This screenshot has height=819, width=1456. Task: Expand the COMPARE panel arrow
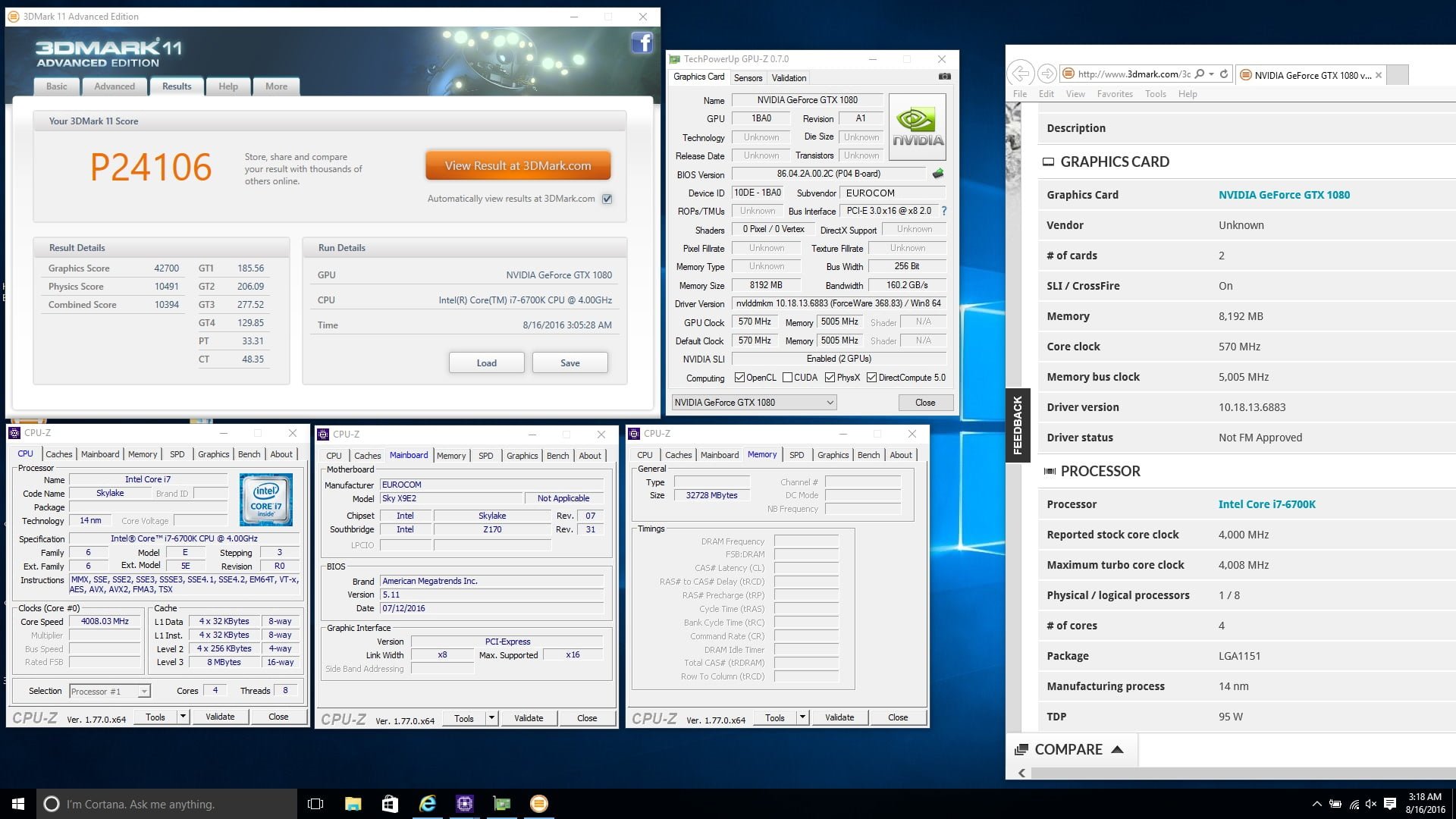click(1117, 749)
